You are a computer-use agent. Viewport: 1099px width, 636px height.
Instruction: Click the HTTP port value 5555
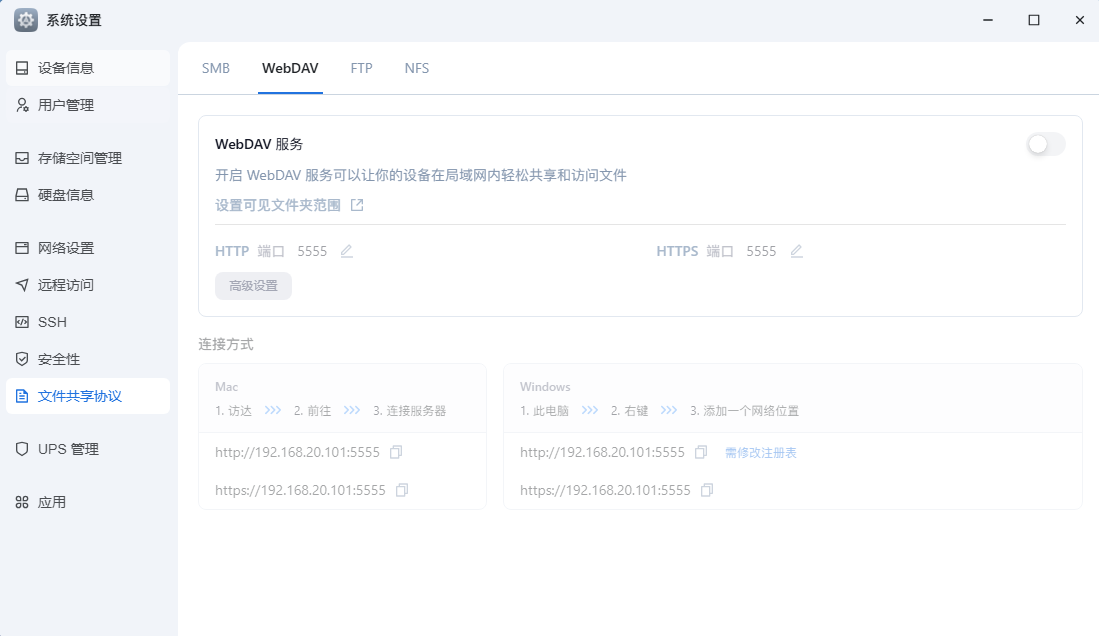click(x=312, y=251)
